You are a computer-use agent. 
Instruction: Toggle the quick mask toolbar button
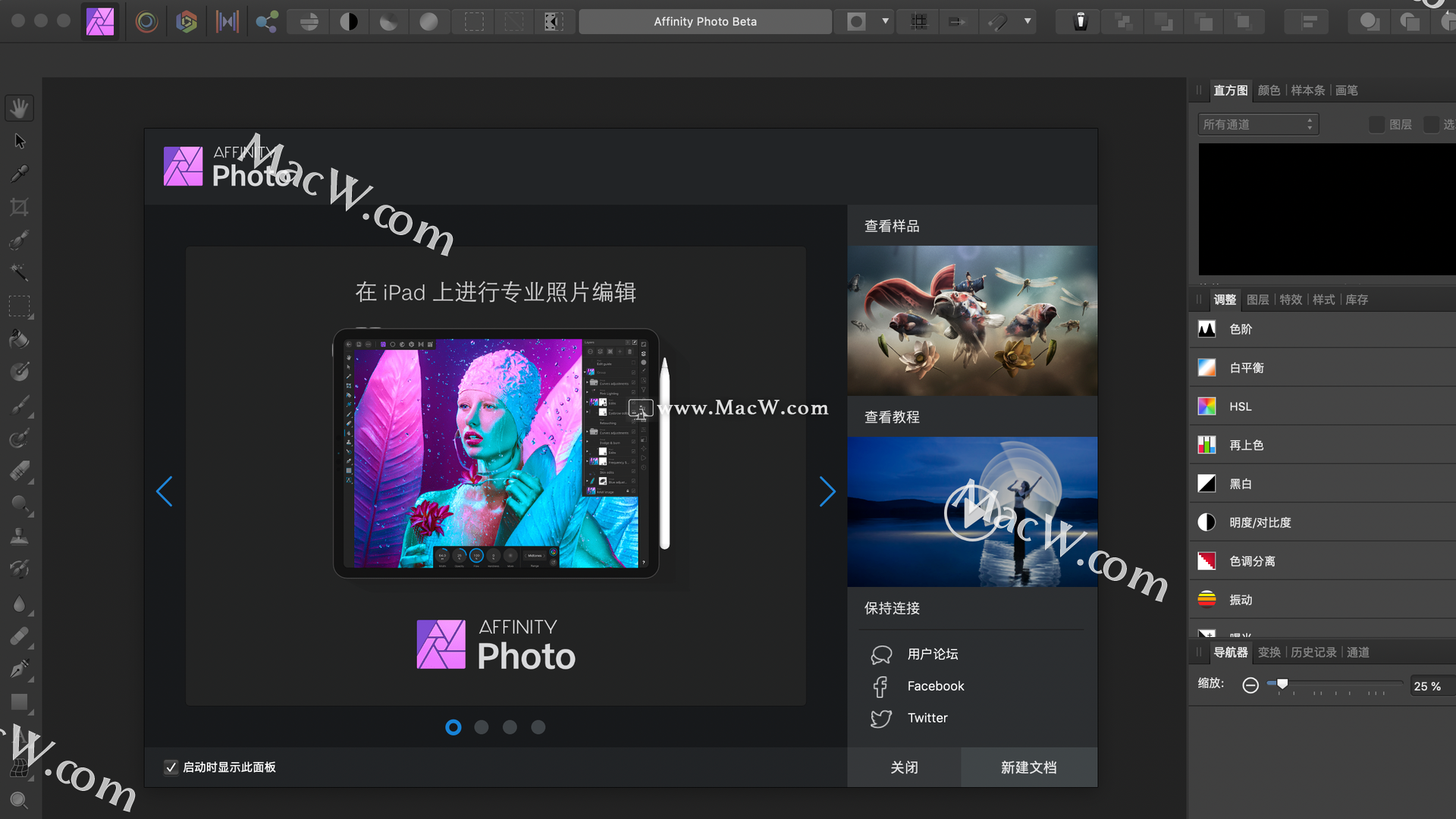(x=857, y=21)
